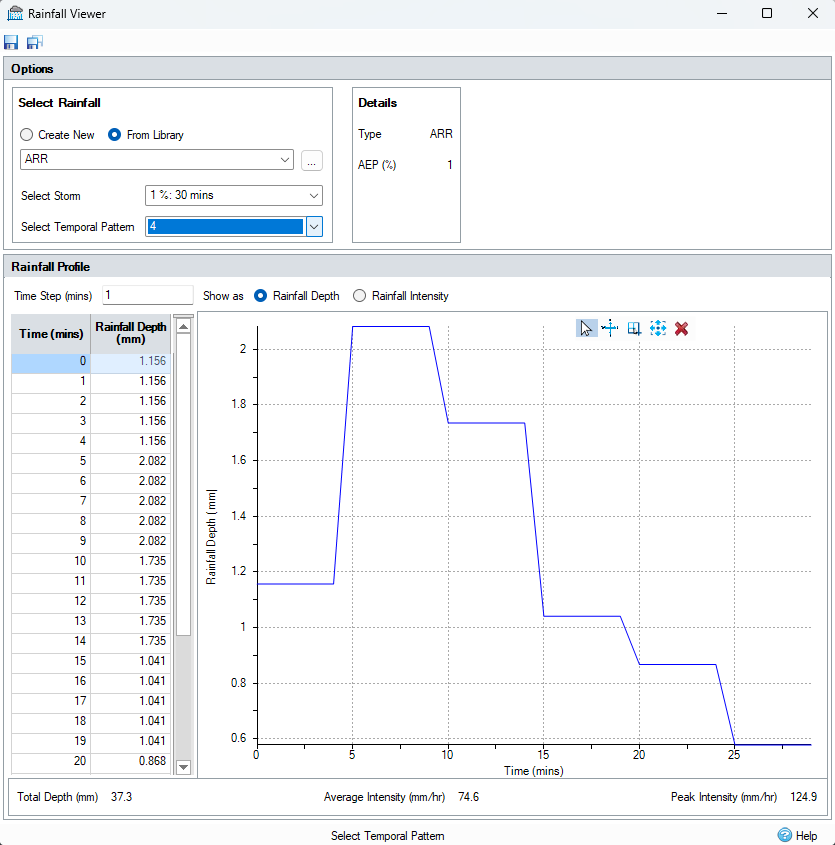Screen dimensions: 835x845
Task: Click the Time Step input field
Action: [146, 295]
